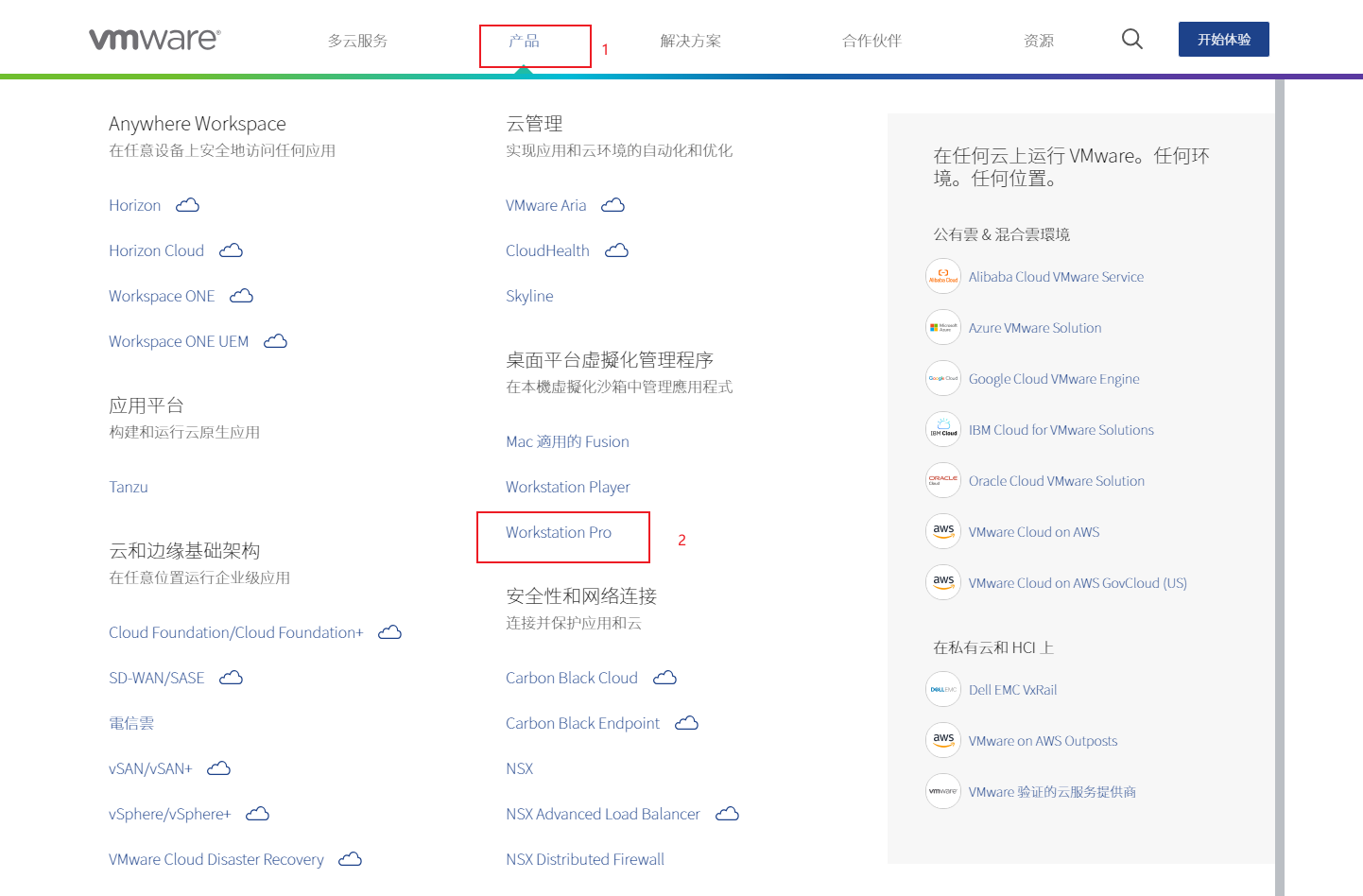Click the Microsoft Azure logo icon
Image resolution: width=1363 pixels, height=896 pixels.
pos(943,327)
